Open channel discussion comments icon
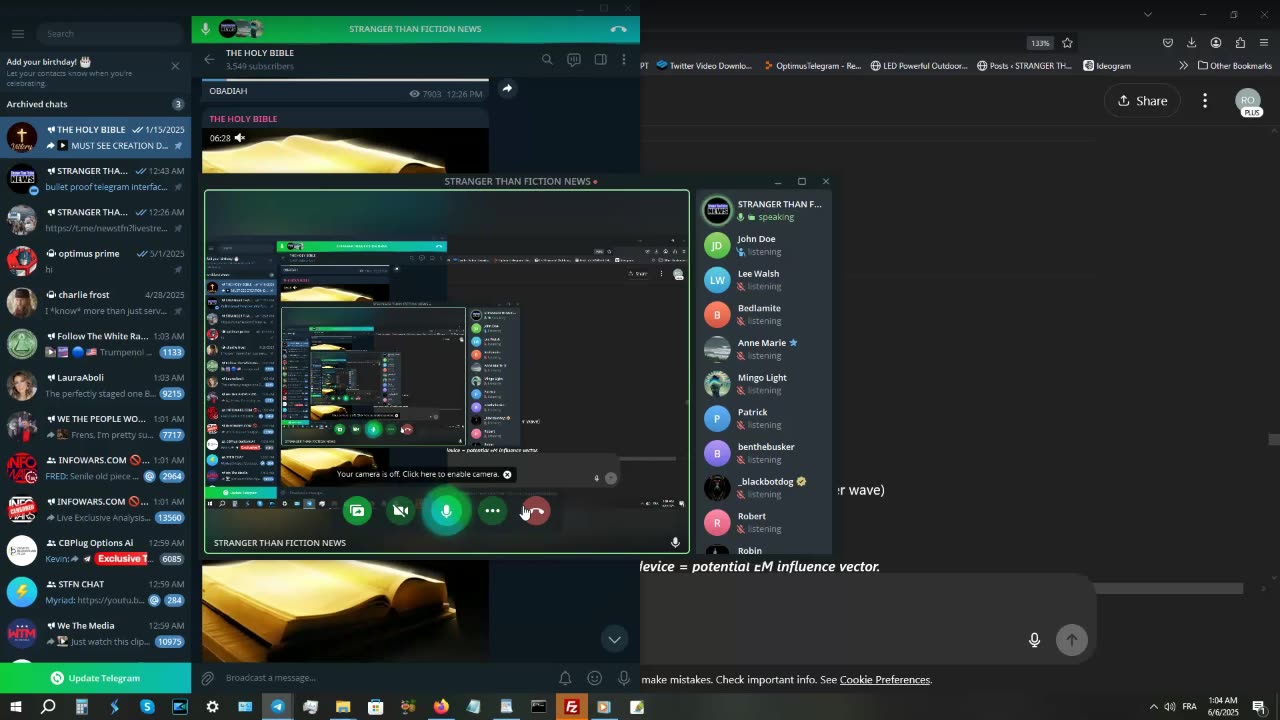The width and height of the screenshot is (1280, 720). tap(574, 60)
